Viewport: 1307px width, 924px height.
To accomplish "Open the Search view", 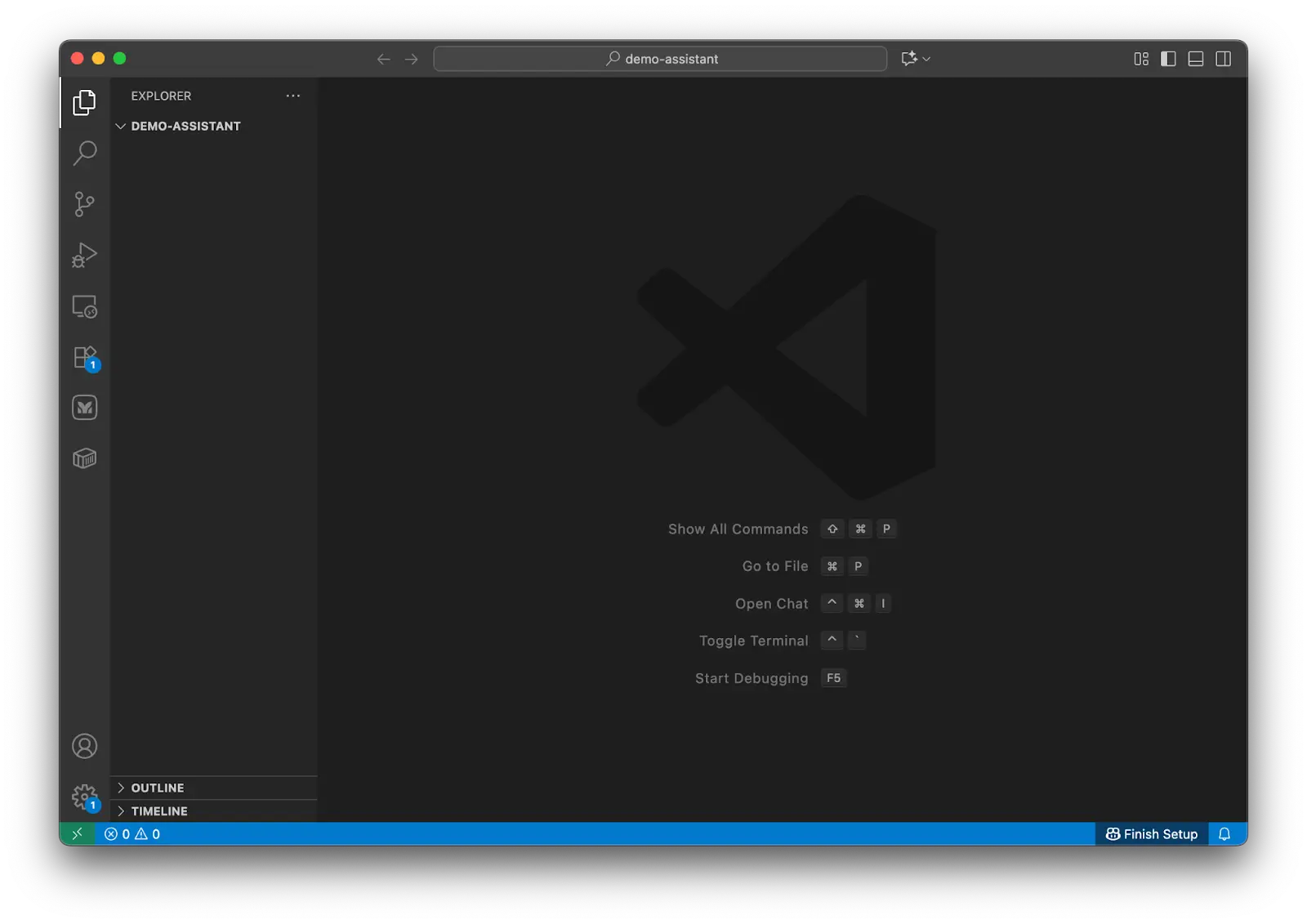I will pos(83,154).
